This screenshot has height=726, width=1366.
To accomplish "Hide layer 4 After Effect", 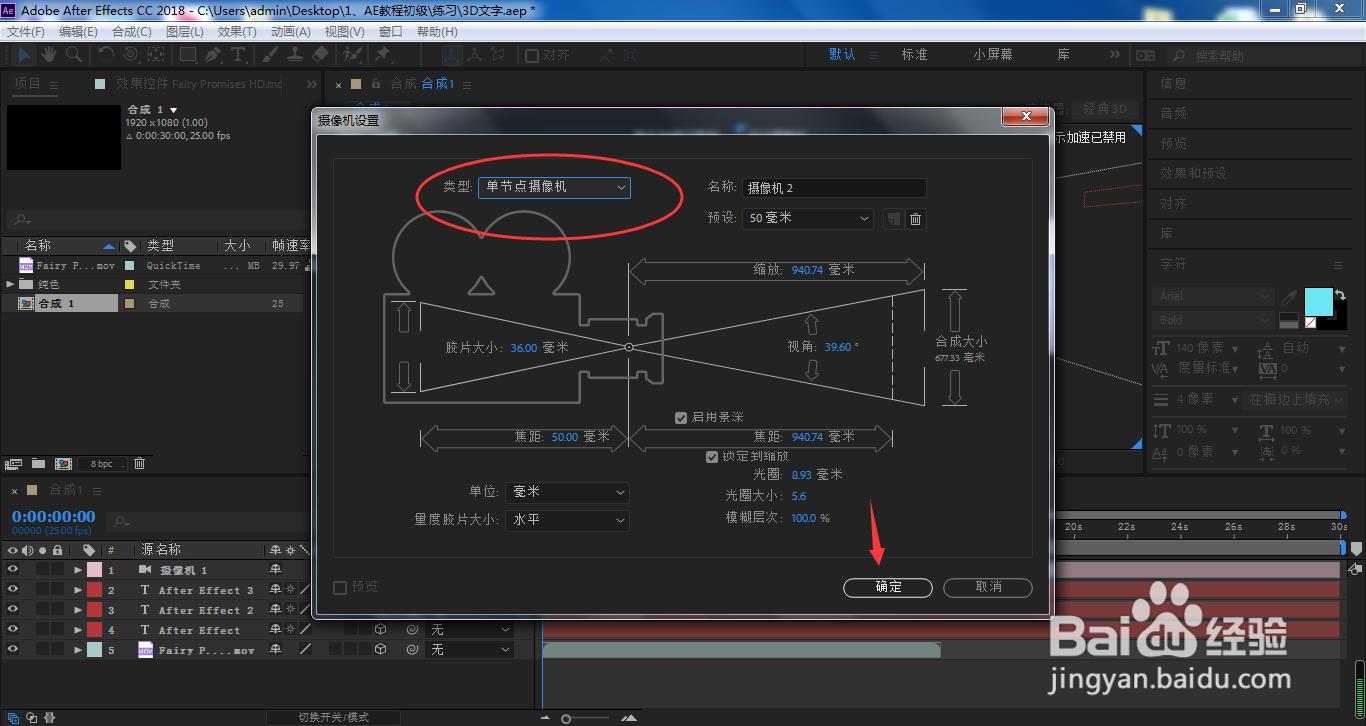I will [13, 630].
